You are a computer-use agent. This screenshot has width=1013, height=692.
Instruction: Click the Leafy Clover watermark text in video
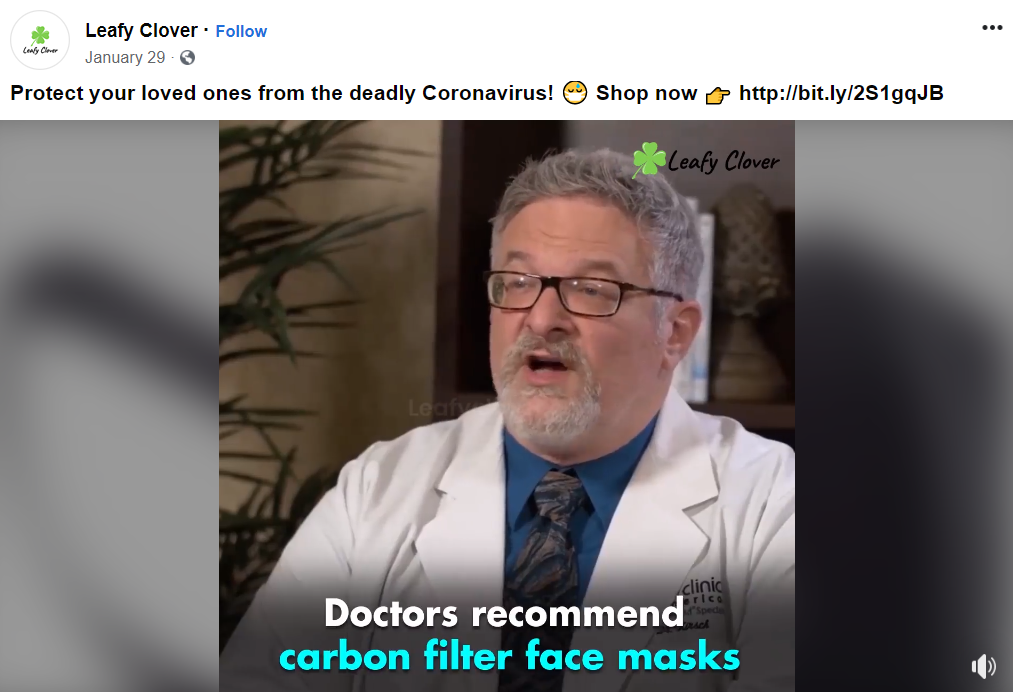724,161
